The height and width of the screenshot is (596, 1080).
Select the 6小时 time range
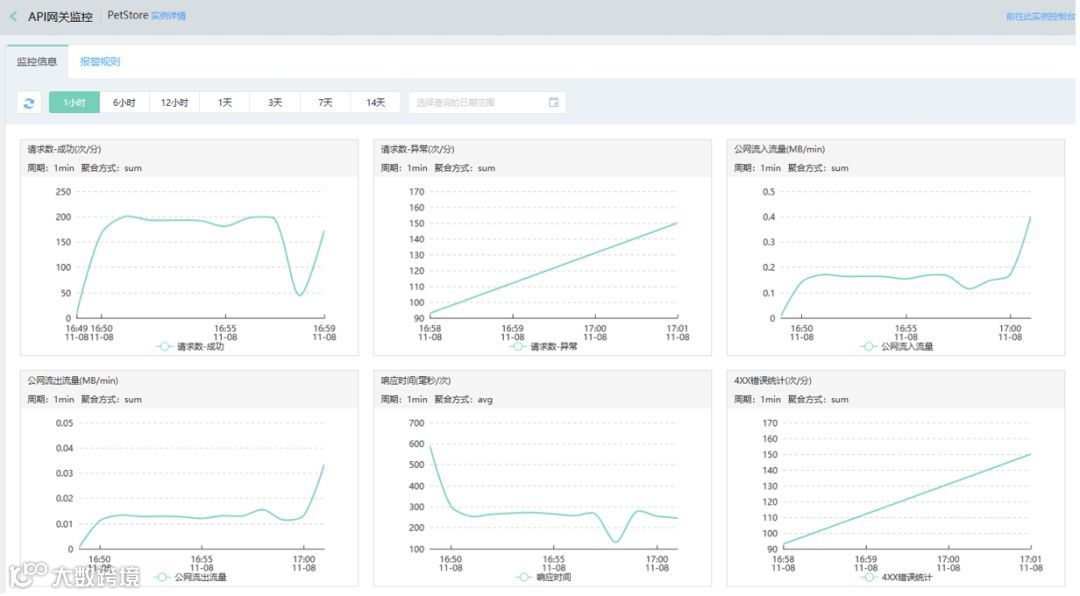124,103
